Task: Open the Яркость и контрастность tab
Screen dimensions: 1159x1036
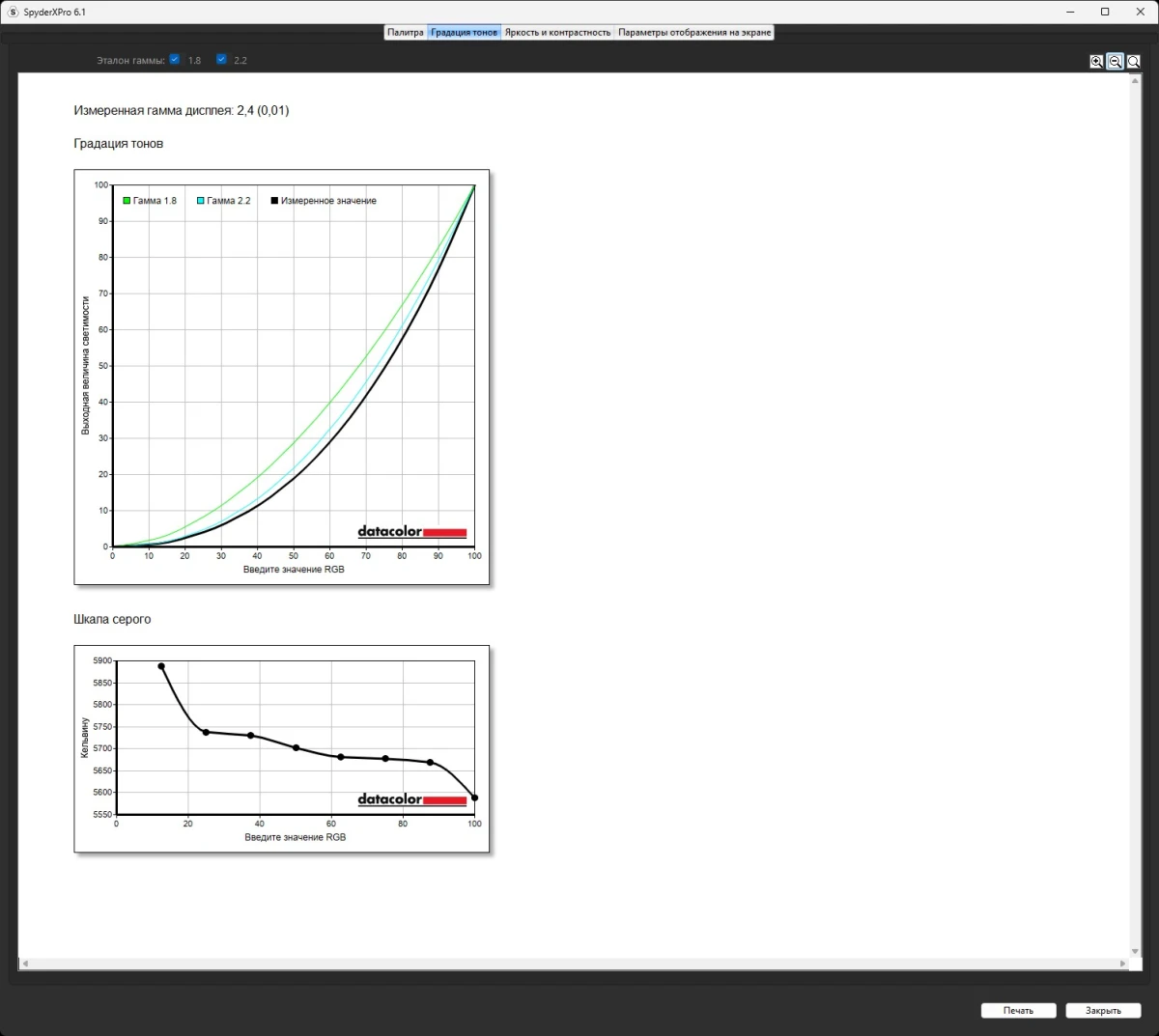Action: [557, 32]
